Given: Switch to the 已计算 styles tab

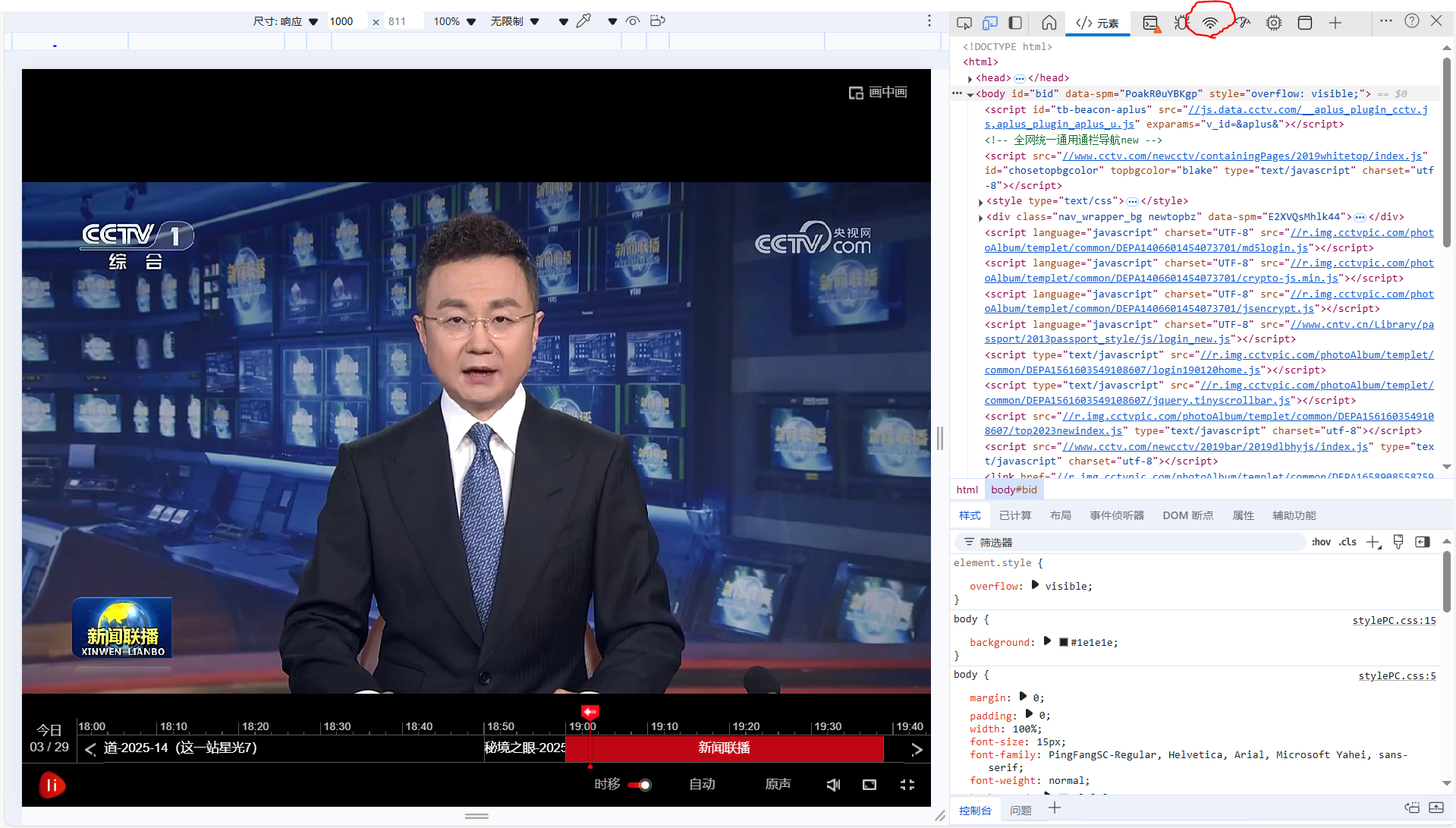Looking at the screenshot, I should (1015, 515).
